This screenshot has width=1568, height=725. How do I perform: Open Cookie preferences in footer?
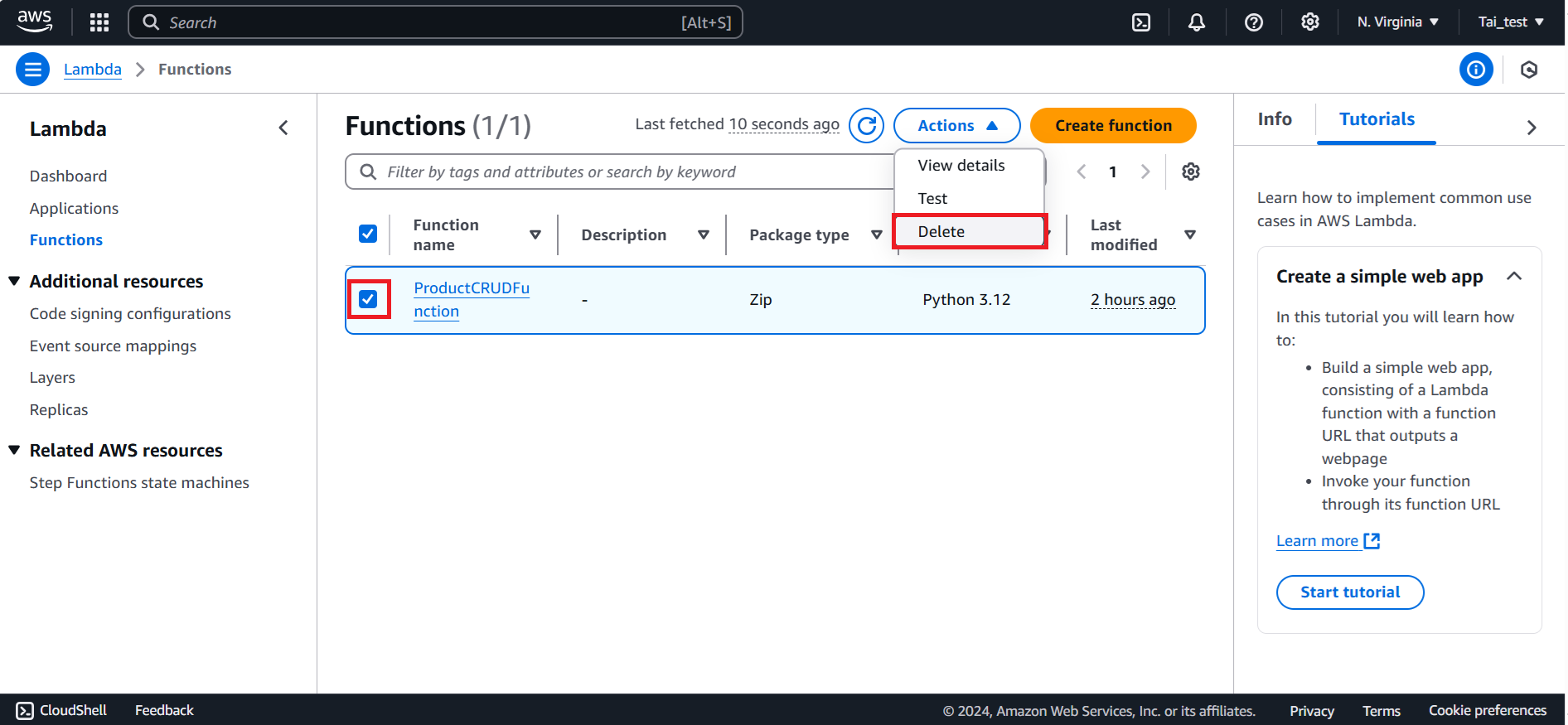pos(1488,711)
